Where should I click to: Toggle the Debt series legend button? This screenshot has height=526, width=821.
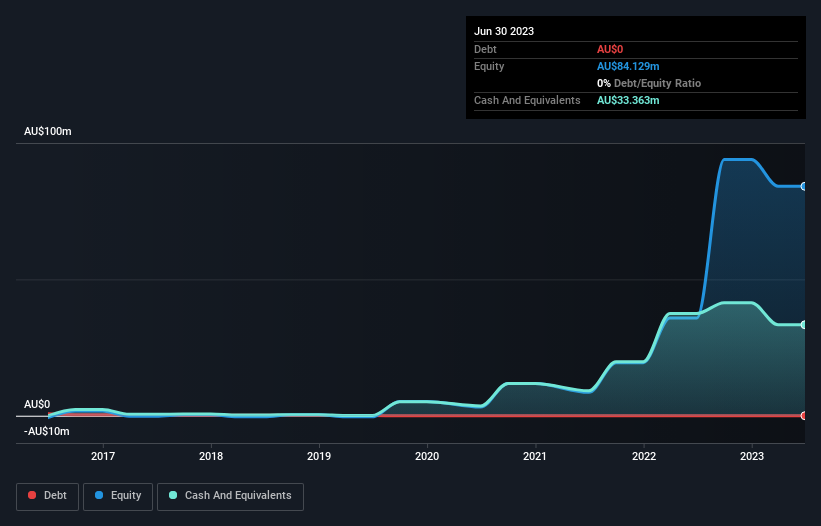click(x=47, y=496)
